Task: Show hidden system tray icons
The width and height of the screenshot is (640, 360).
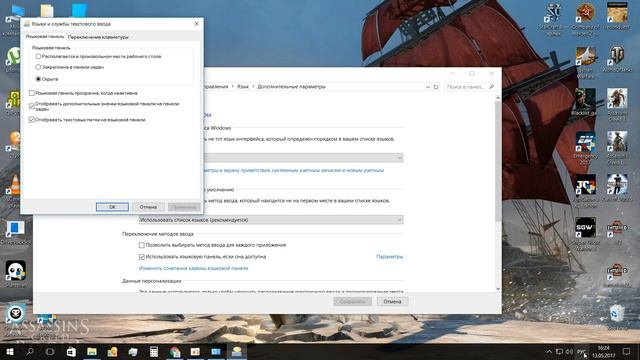Action: (549, 352)
